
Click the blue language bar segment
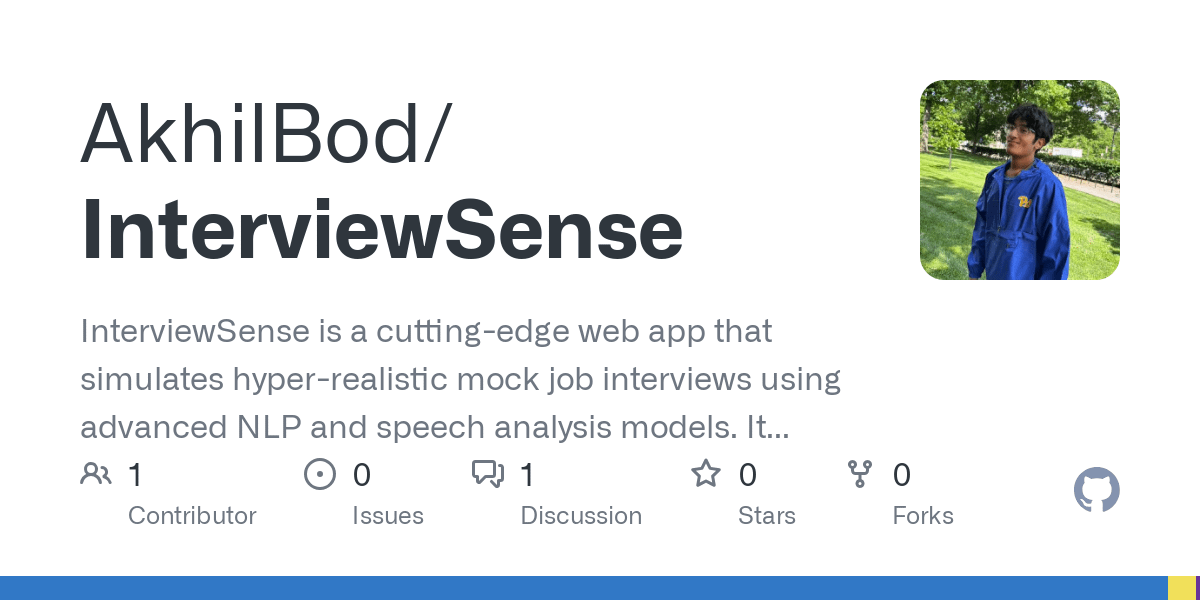(584, 588)
